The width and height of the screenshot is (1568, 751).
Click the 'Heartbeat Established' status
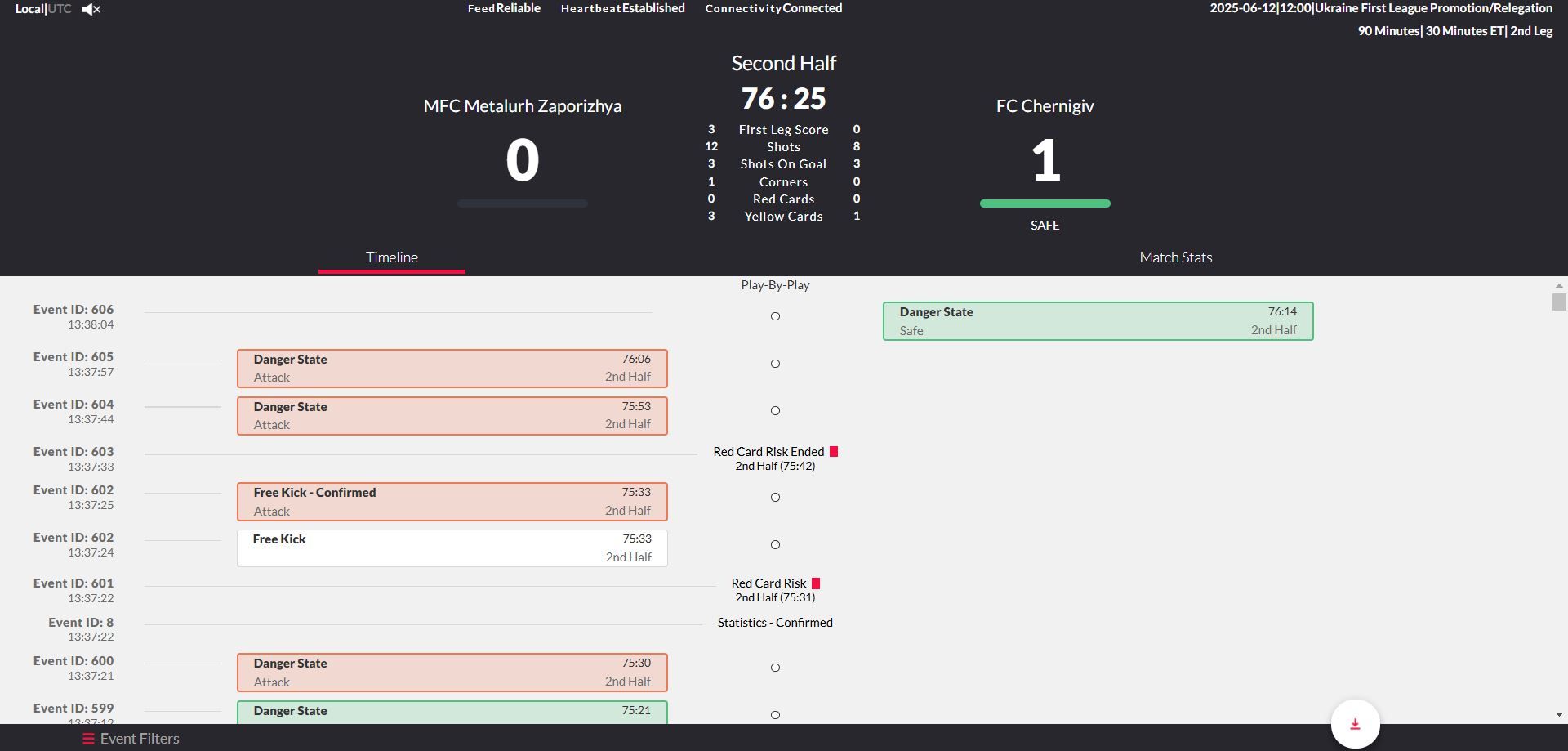click(x=622, y=8)
